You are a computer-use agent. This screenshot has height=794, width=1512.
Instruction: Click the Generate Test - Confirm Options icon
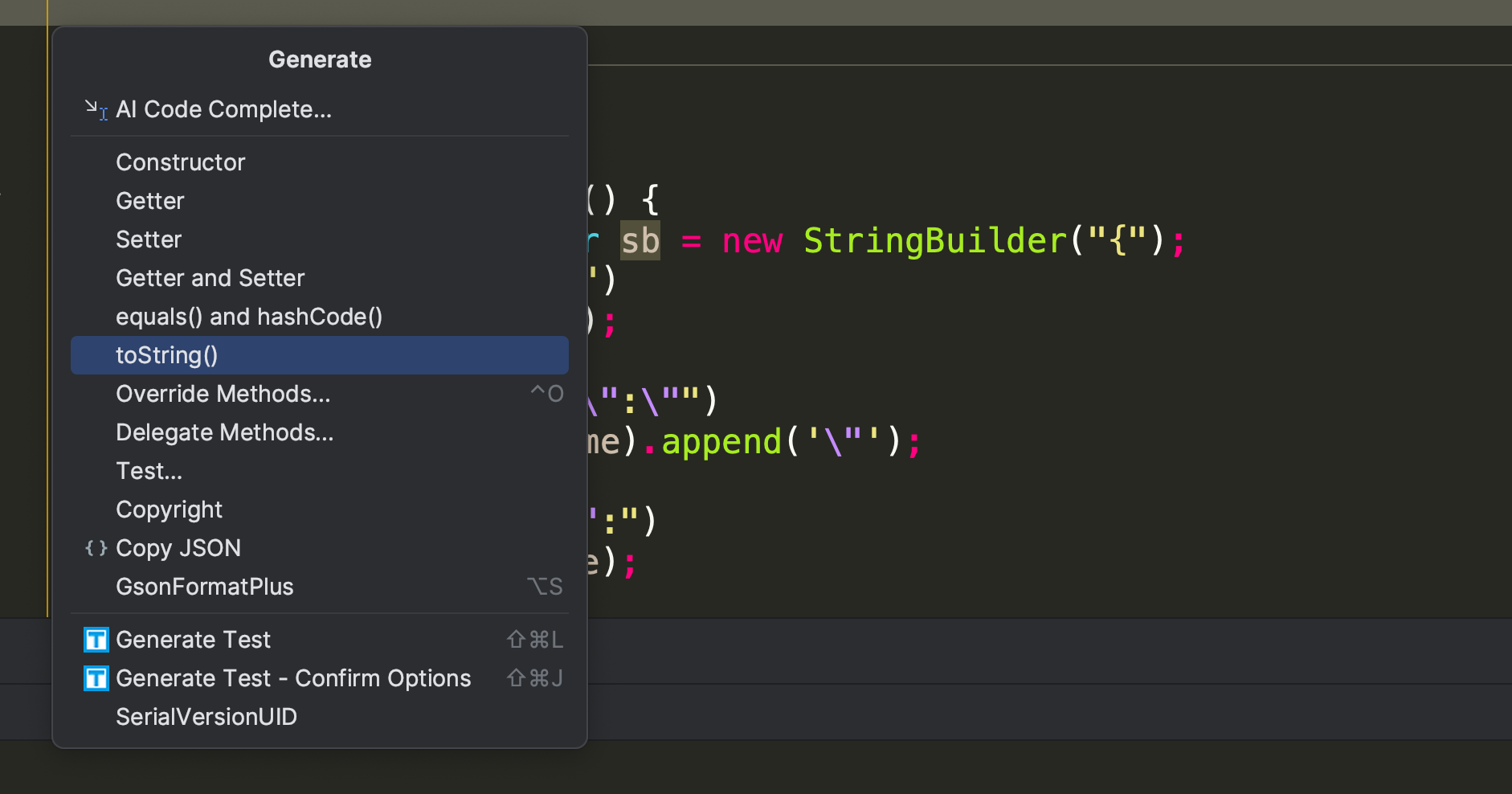click(x=96, y=678)
